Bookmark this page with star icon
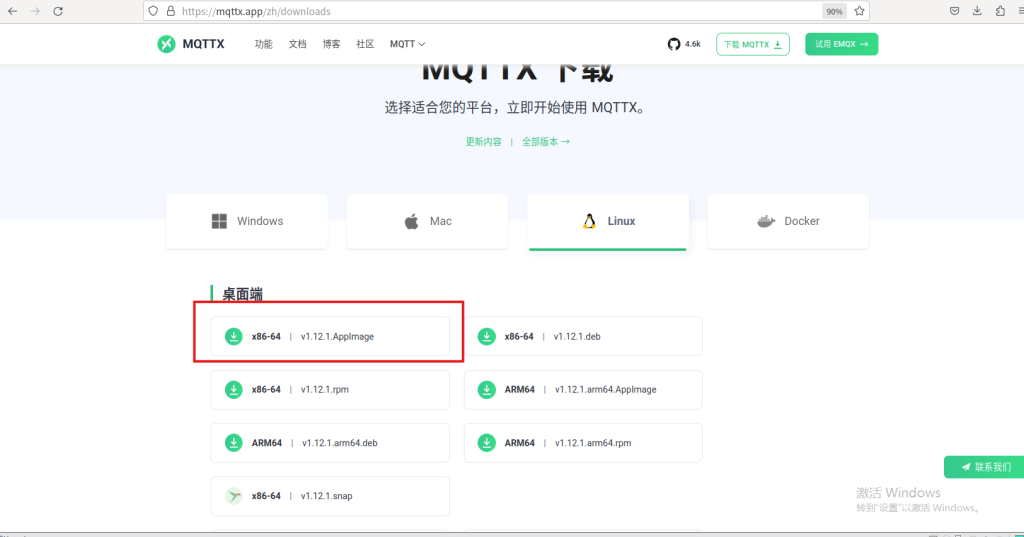 [858, 11]
